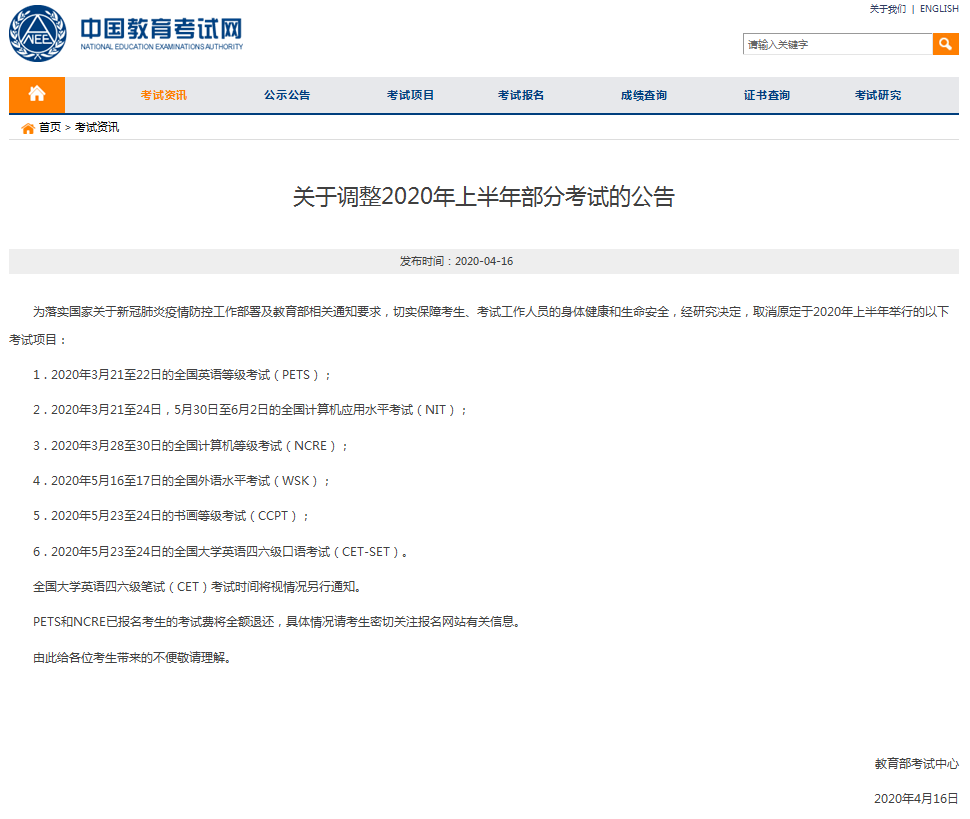Open the 考试资讯 navigation tab
Screen dimensions: 970x819
[x=163, y=96]
